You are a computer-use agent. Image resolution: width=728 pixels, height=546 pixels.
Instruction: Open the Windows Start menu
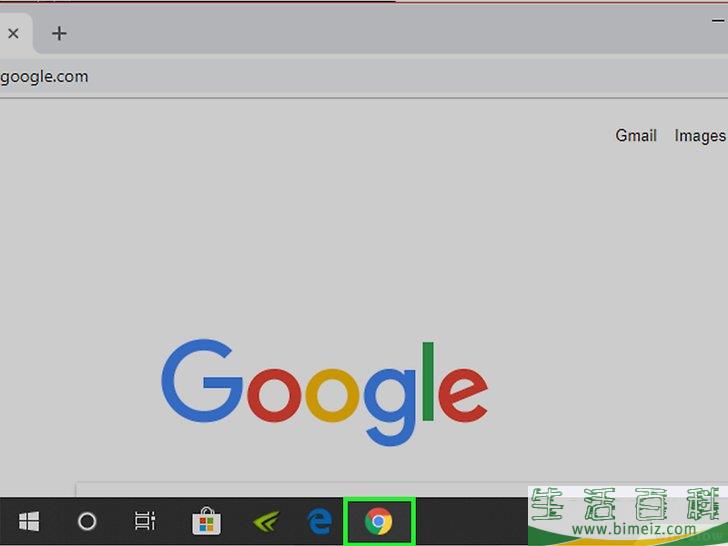[29, 521]
